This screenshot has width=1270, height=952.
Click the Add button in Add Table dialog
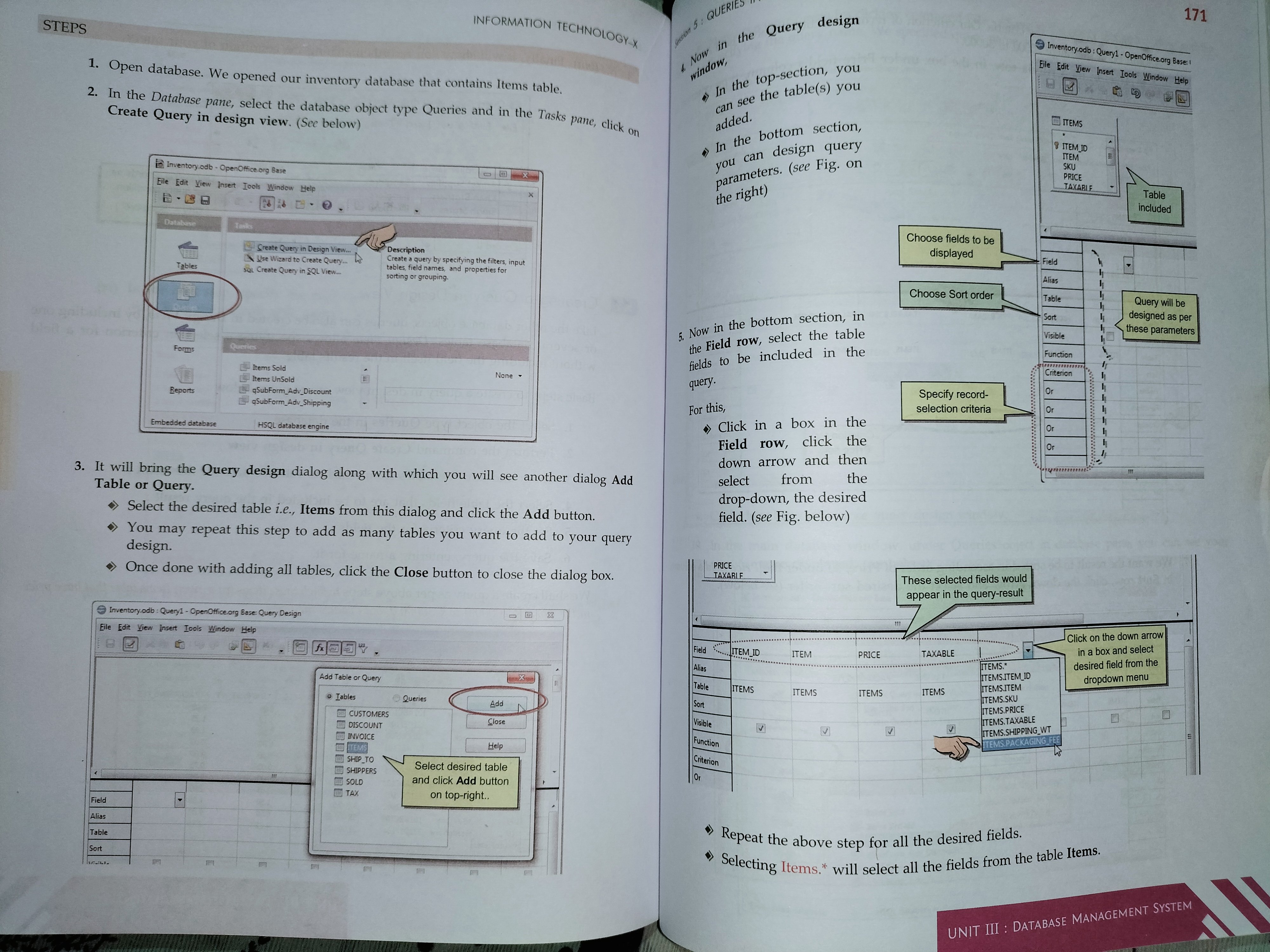[497, 704]
